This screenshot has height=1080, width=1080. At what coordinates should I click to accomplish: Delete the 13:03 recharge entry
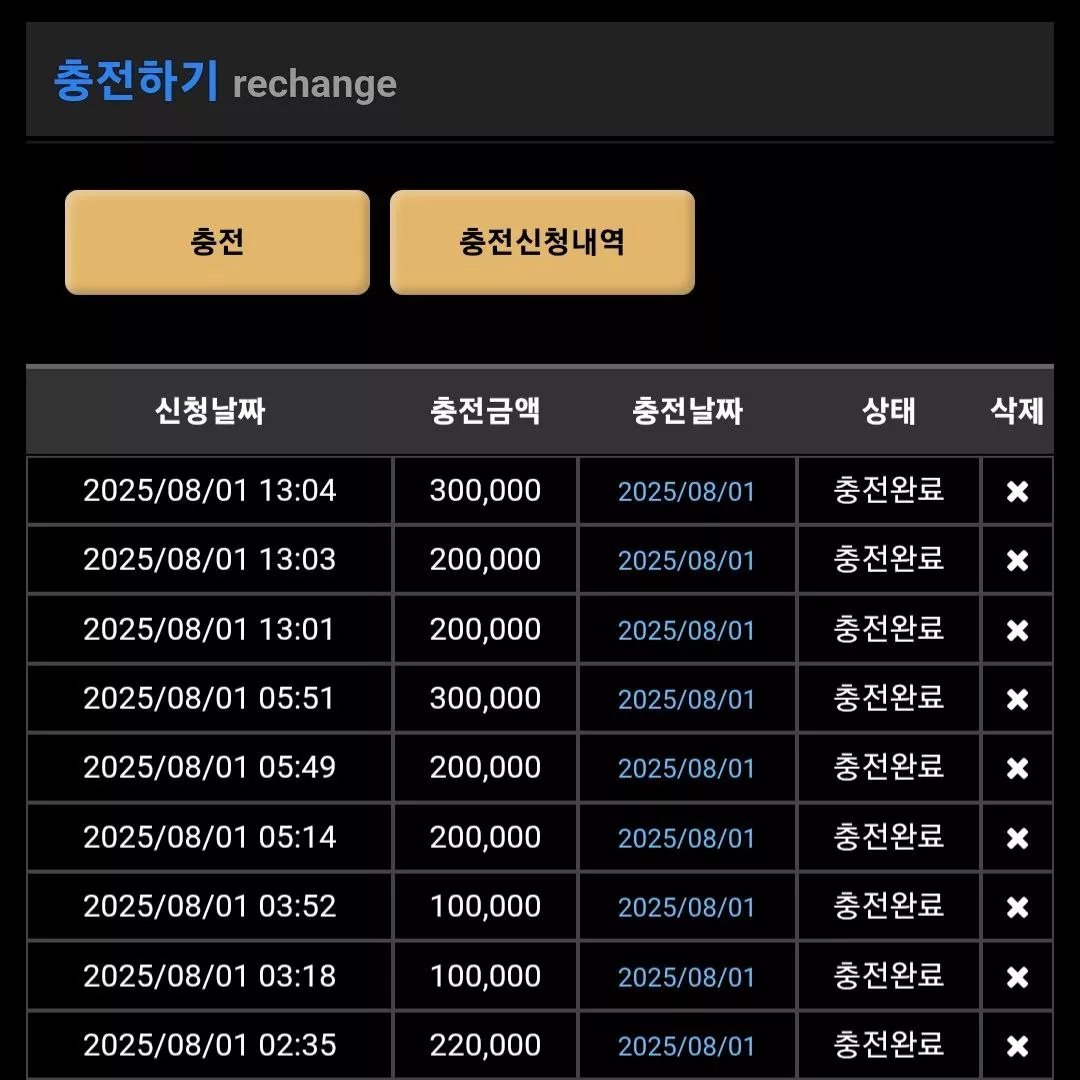point(1017,561)
